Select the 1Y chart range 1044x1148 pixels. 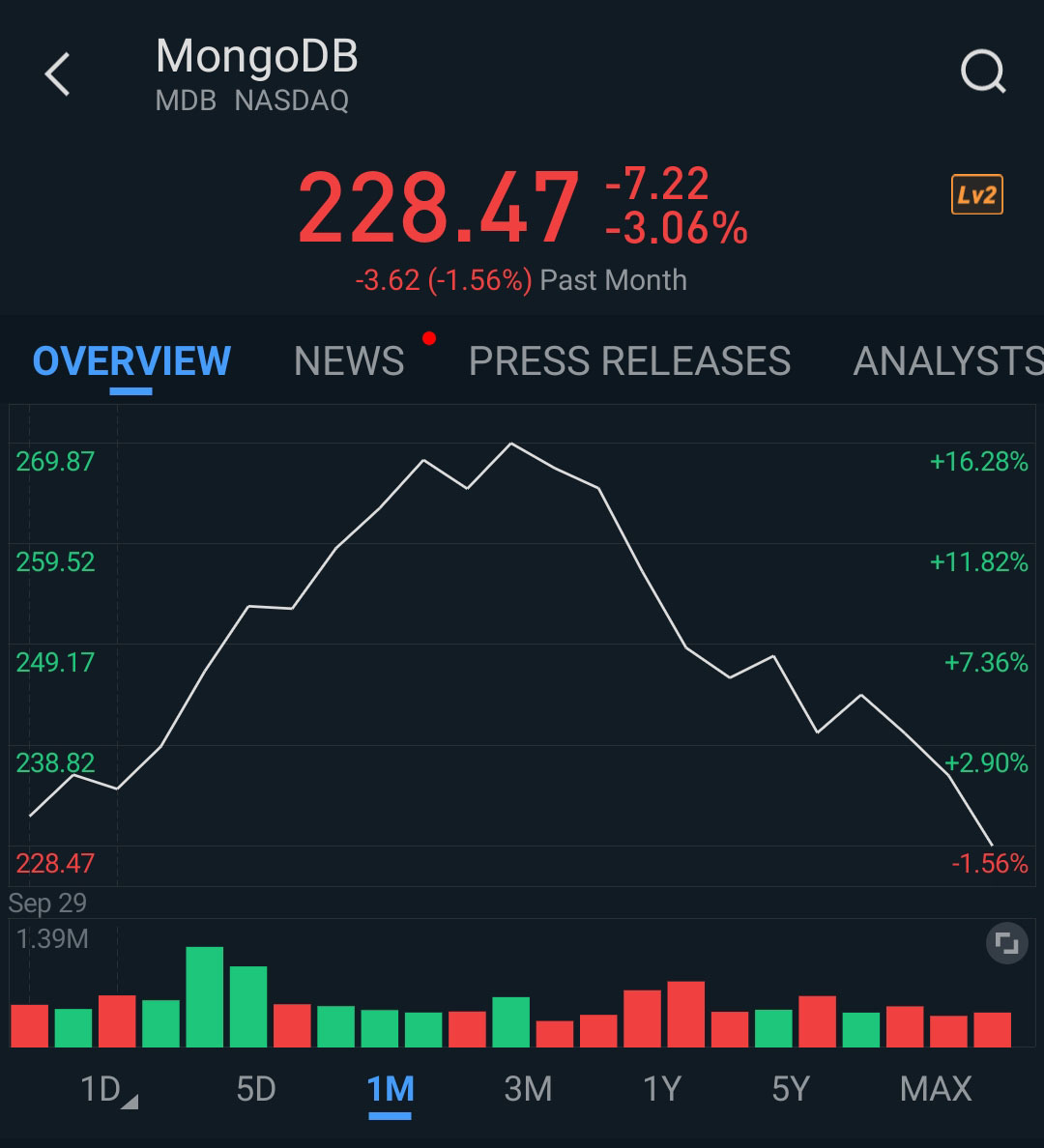point(661,1089)
